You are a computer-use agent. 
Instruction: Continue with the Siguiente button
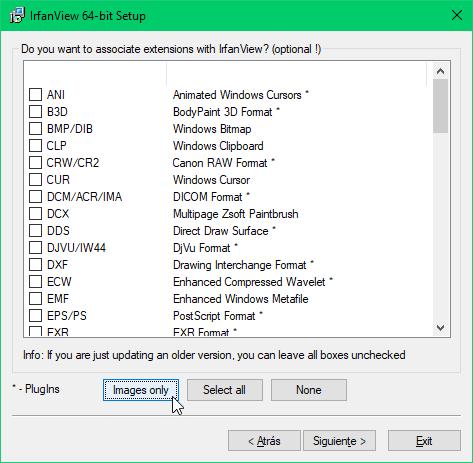tap(339, 441)
